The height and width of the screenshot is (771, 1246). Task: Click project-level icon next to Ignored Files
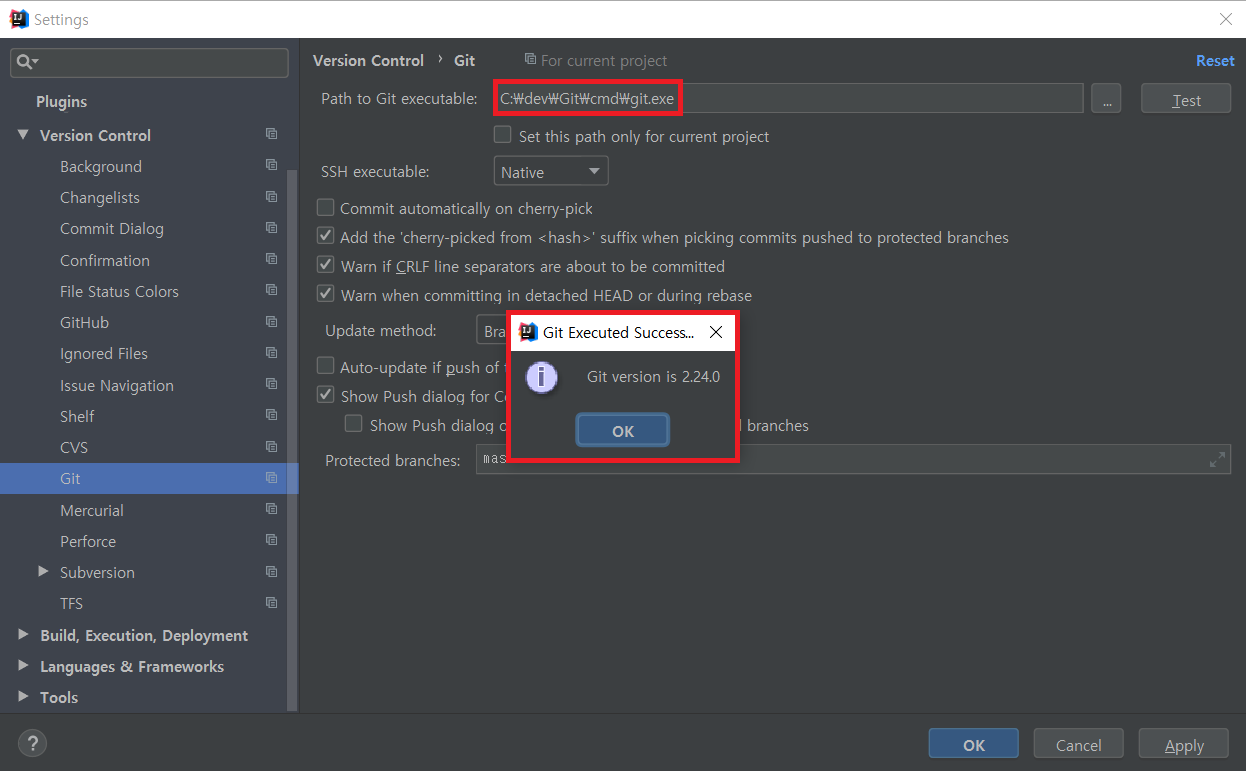tap(271, 353)
